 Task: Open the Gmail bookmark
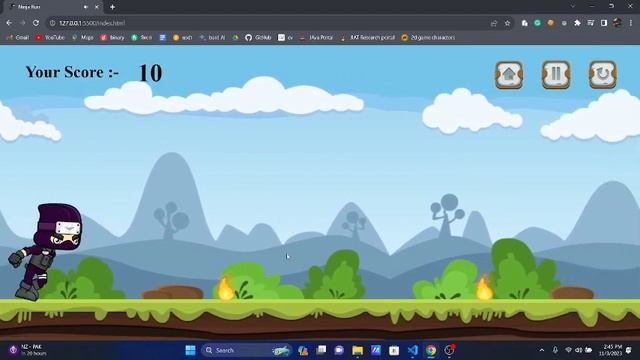(x=18, y=38)
